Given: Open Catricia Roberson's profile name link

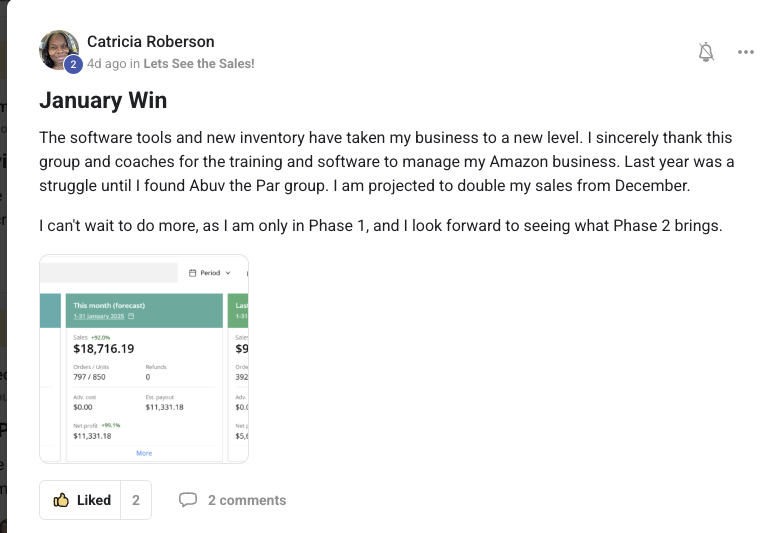Looking at the screenshot, I should 150,41.
